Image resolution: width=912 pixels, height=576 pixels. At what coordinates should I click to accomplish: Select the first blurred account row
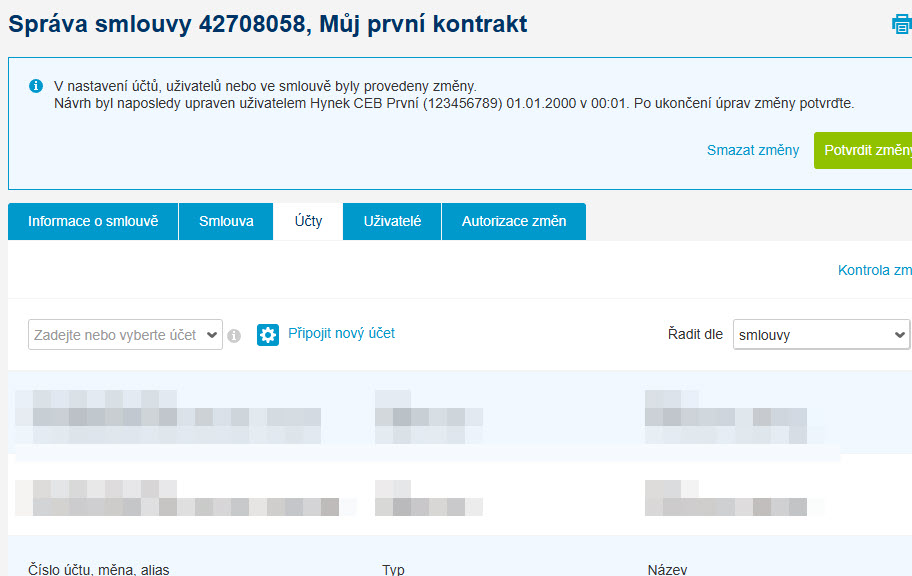pos(460,417)
